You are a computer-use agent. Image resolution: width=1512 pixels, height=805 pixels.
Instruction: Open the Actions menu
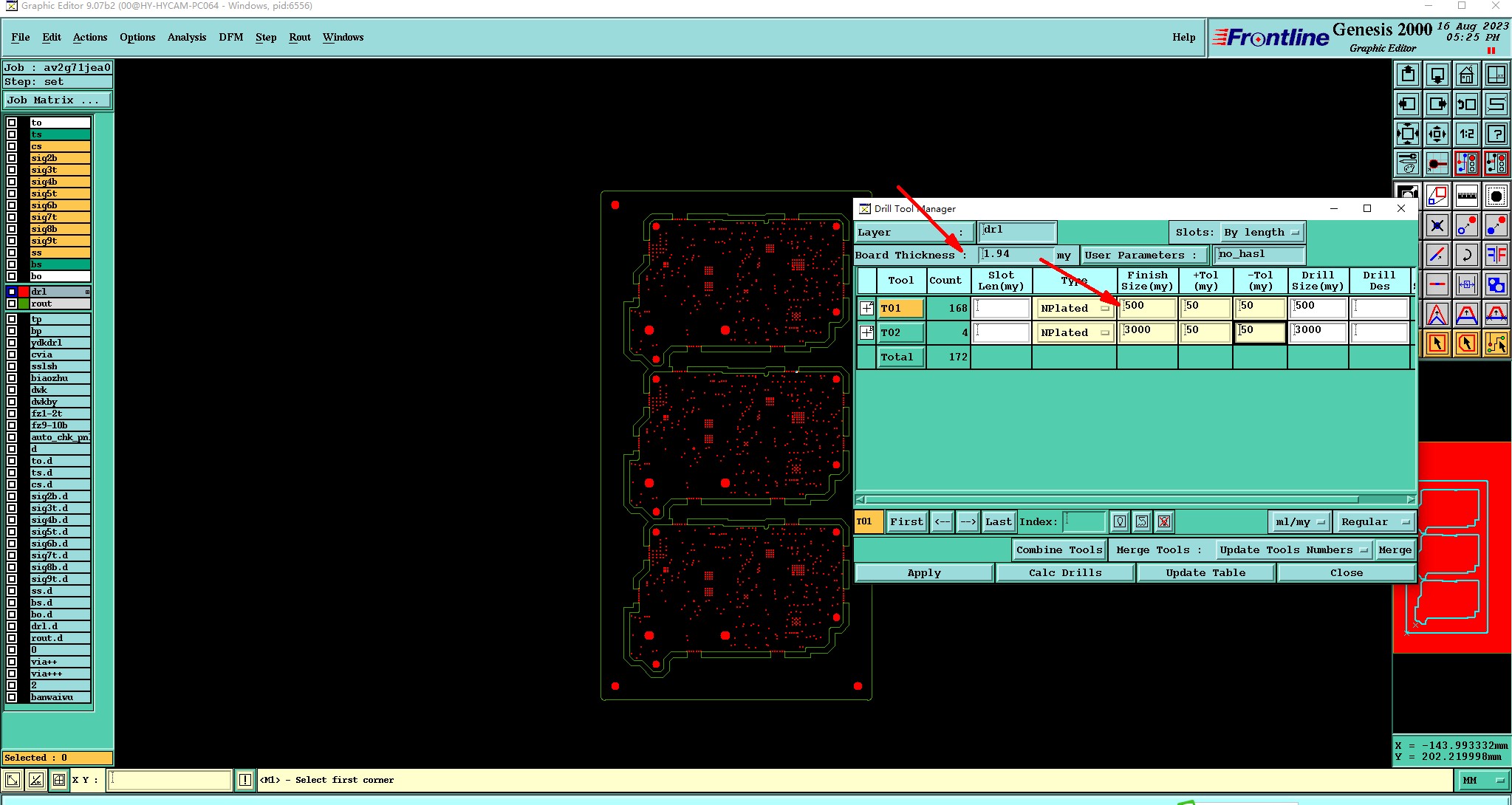[x=90, y=37]
